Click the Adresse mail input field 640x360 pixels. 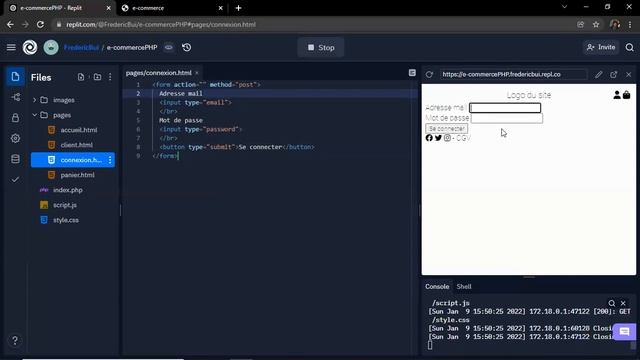click(x=505, y=108)
